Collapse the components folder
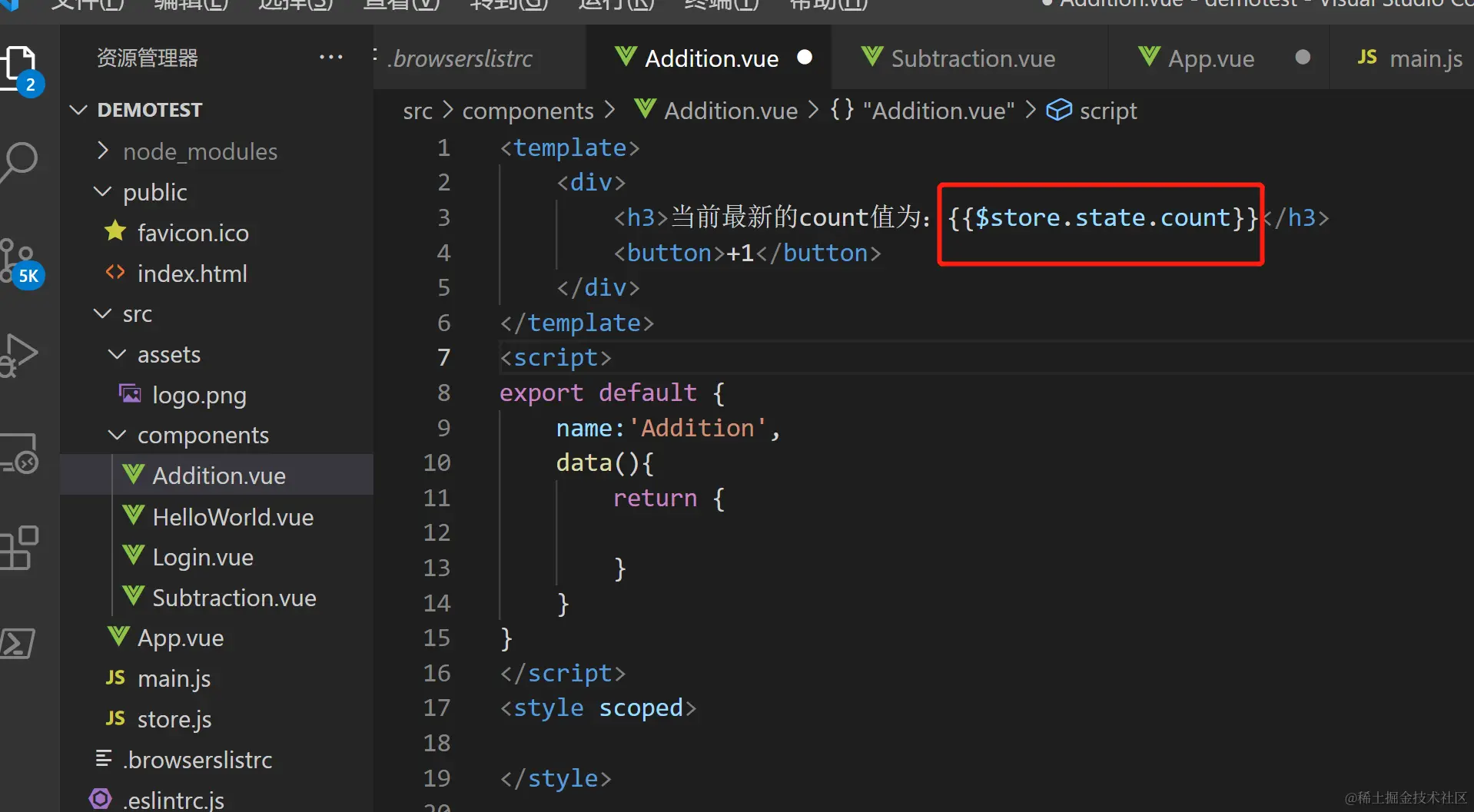The height and width of the screenshot is (812, 1474). pos(117,435)
